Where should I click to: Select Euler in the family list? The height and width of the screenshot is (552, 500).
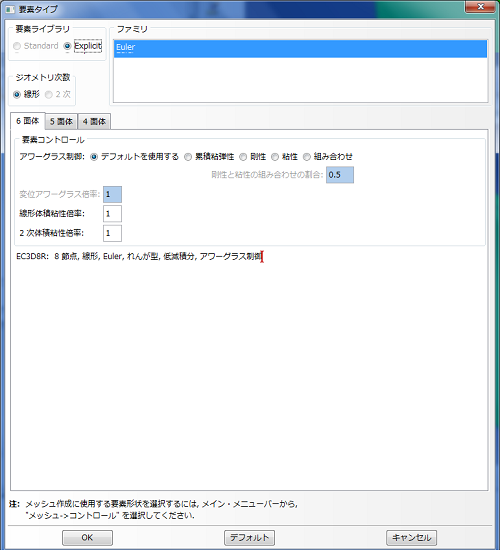(300, 48)
